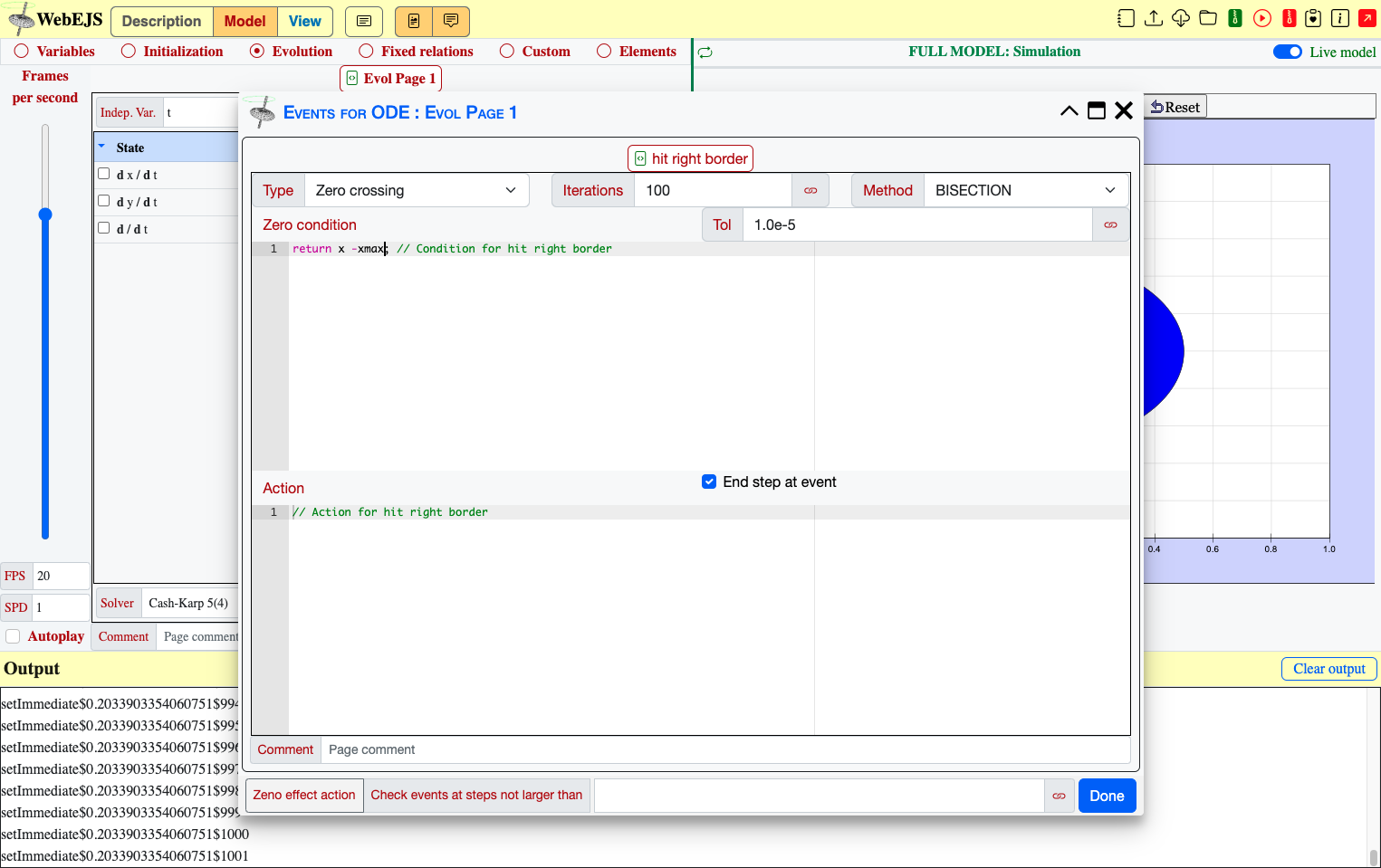
Task: Open the information 'i' icon
Action: pyautogui.click(x=1340, y=18)
